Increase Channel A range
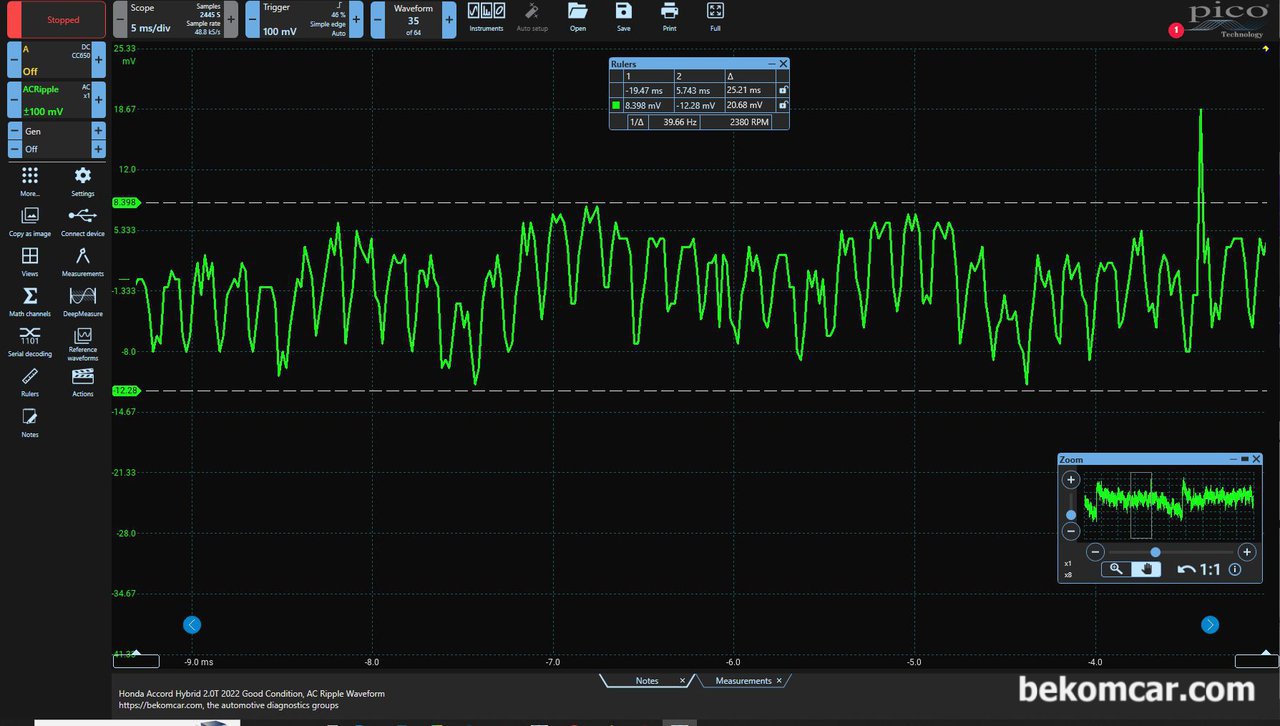The height and width of the screenshot is (726, 1280). click(x=98, y=60)
